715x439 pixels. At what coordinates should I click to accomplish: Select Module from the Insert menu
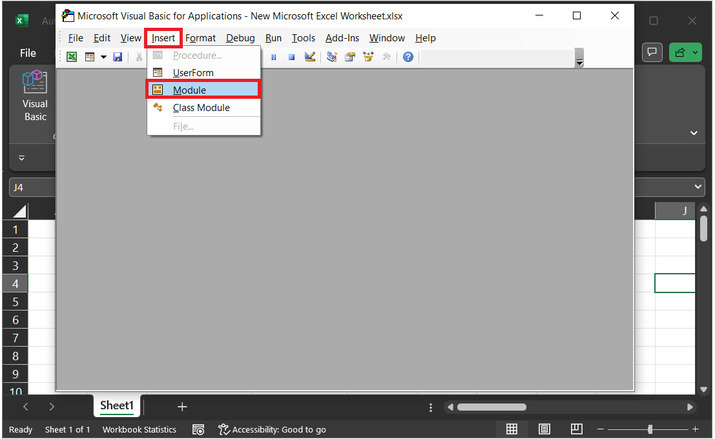[203, 90]
